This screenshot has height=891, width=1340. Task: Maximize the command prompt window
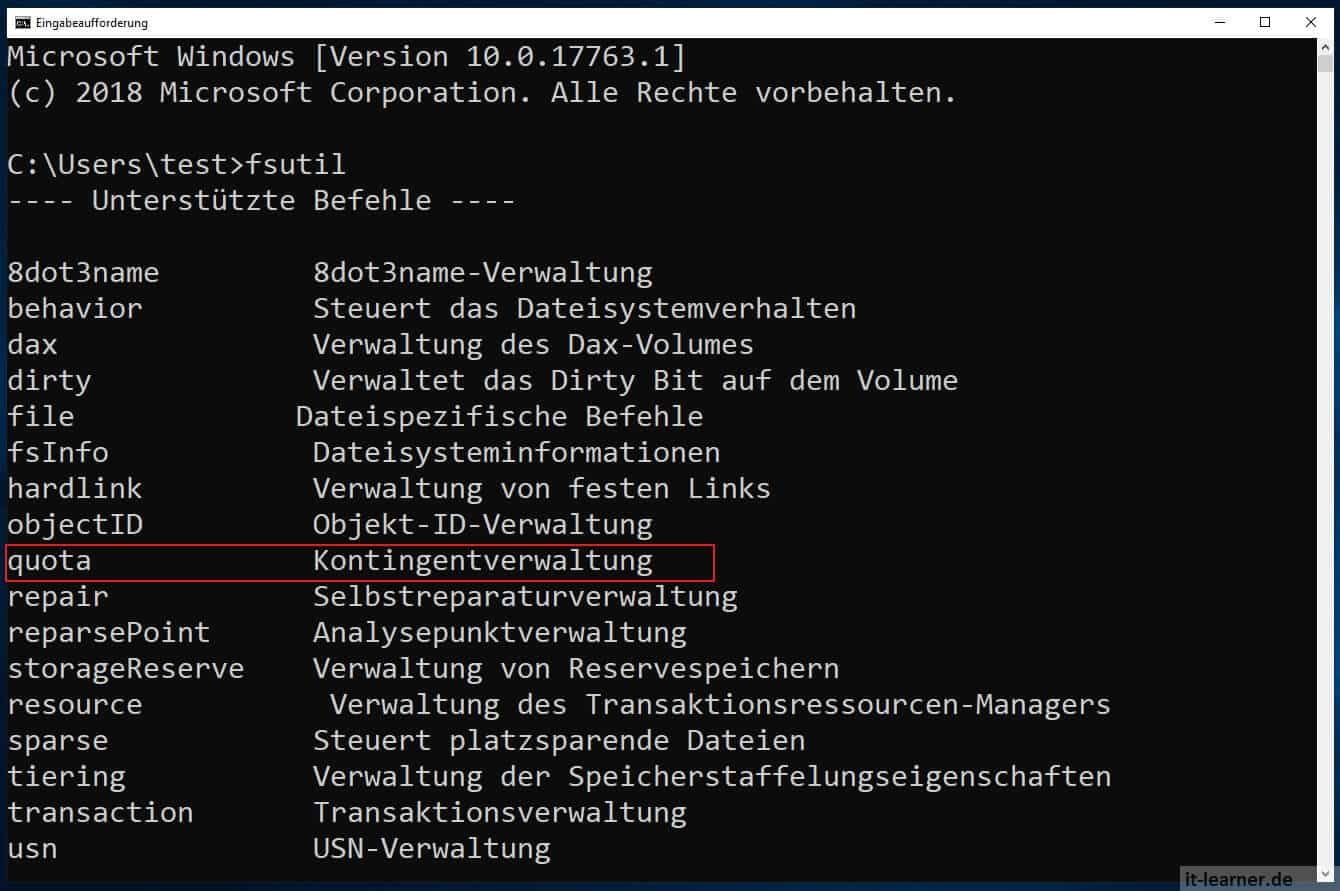1265,21
